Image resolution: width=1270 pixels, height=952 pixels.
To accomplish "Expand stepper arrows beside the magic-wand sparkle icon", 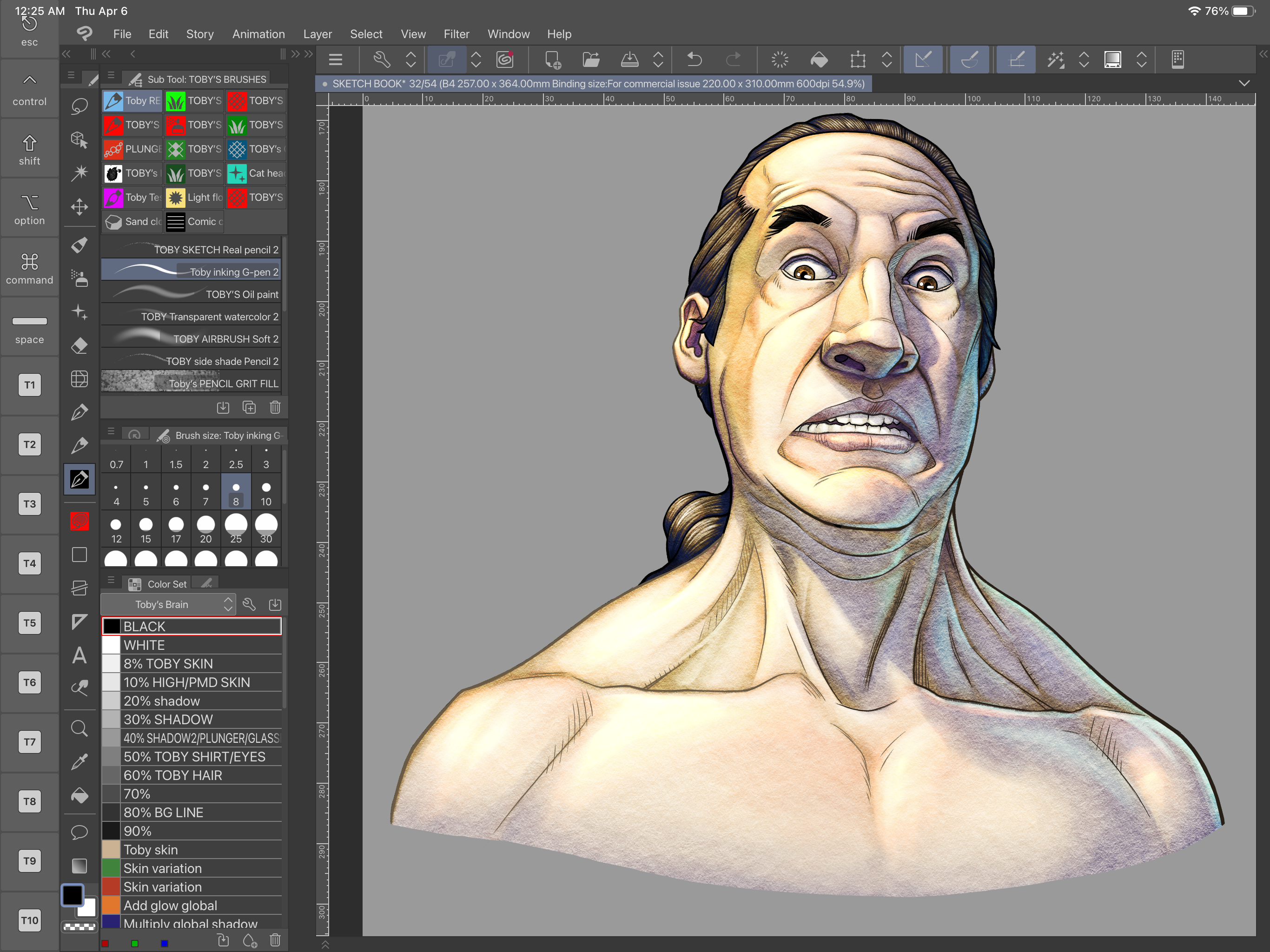I will coord(1084,59).
